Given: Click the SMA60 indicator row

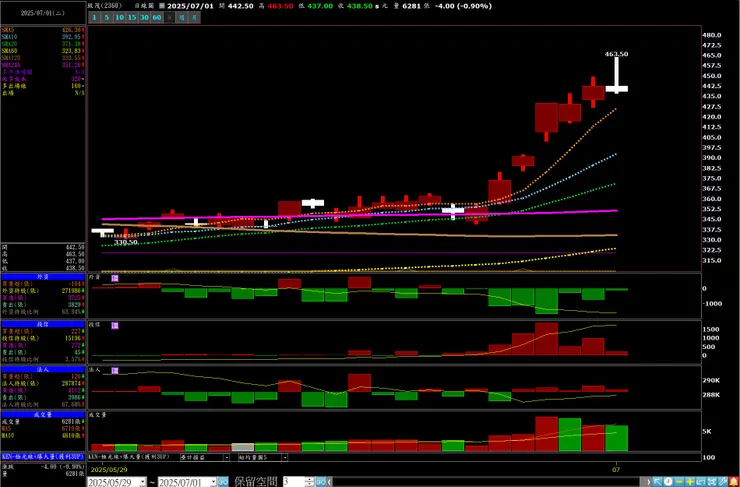Looking at the screenshot, I should [x=43, y=51].
